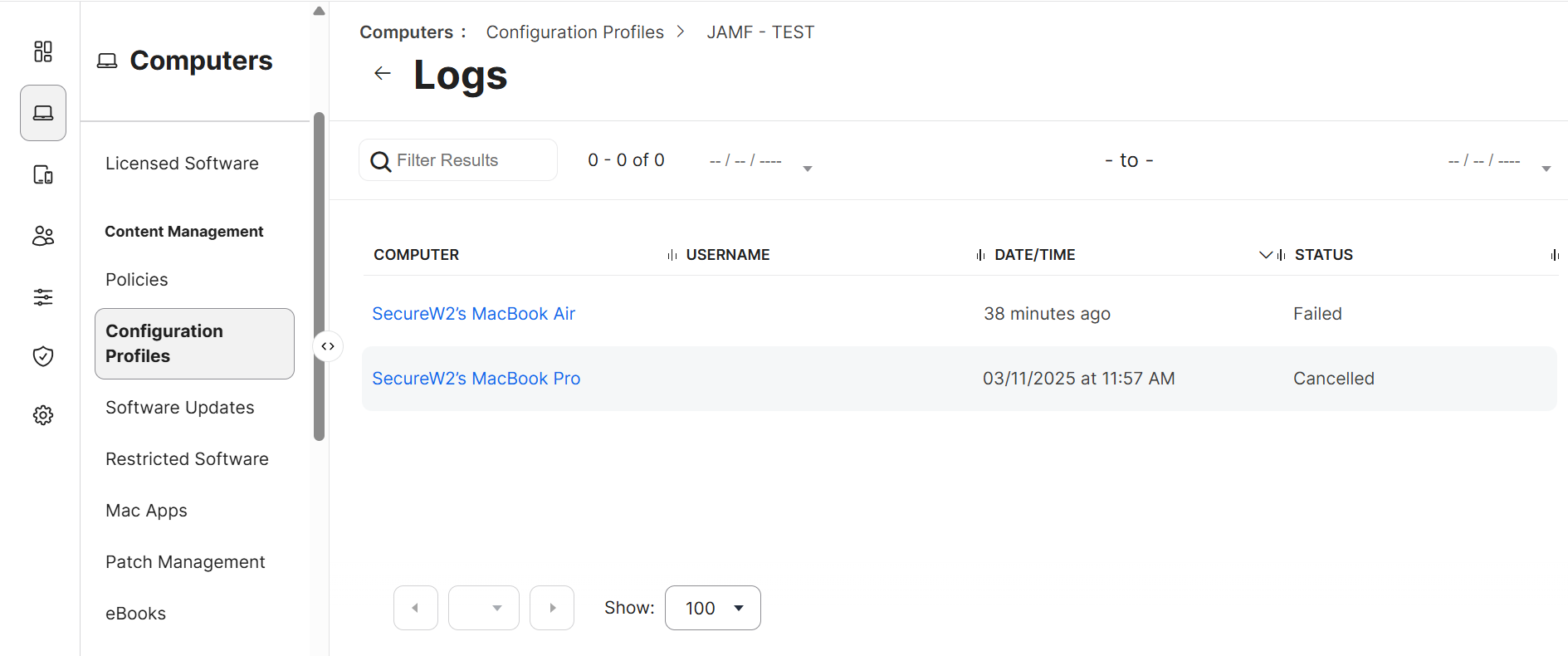Open the end date dropdown
This screenshot has width=1568, height=656.
(1546, 169)
